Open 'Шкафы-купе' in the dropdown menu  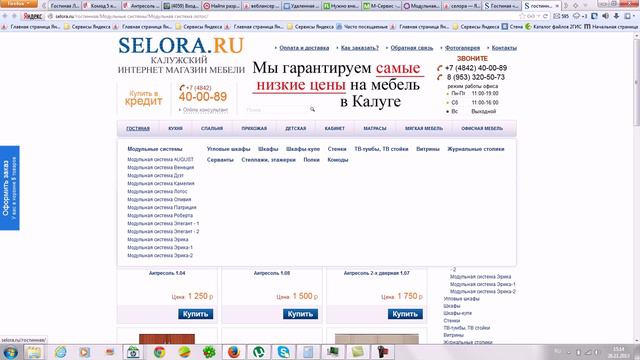tap(303, 149)
